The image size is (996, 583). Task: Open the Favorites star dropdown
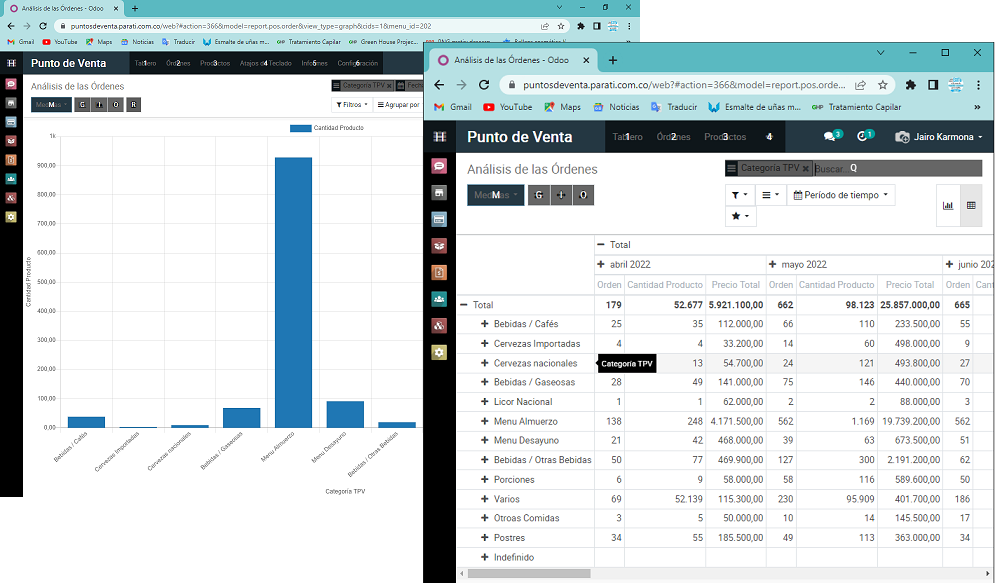pos(740,216)
